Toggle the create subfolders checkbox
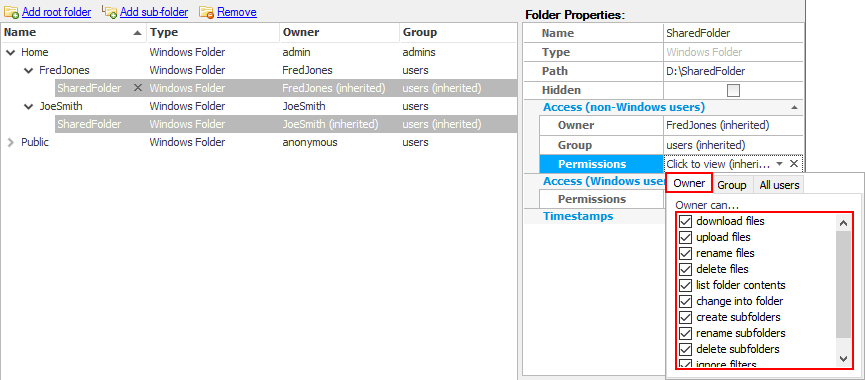Viewport: 865px width, 380px height. coord(685,317)
